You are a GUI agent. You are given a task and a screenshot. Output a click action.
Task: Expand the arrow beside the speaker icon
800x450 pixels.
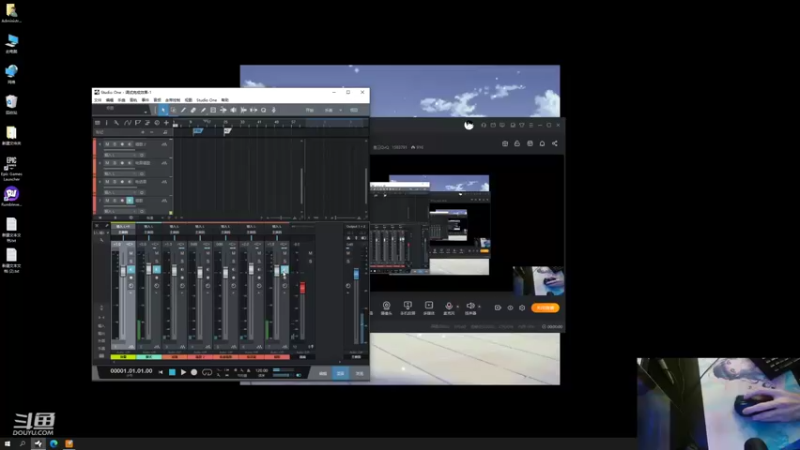tap(479, 306)
